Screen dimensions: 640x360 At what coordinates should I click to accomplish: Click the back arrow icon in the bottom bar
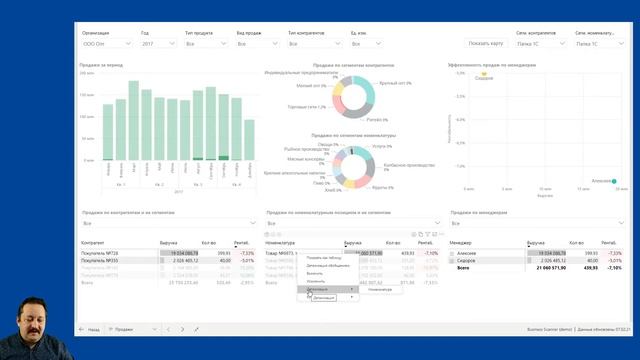pyautogui.click(x=81, y=329)
